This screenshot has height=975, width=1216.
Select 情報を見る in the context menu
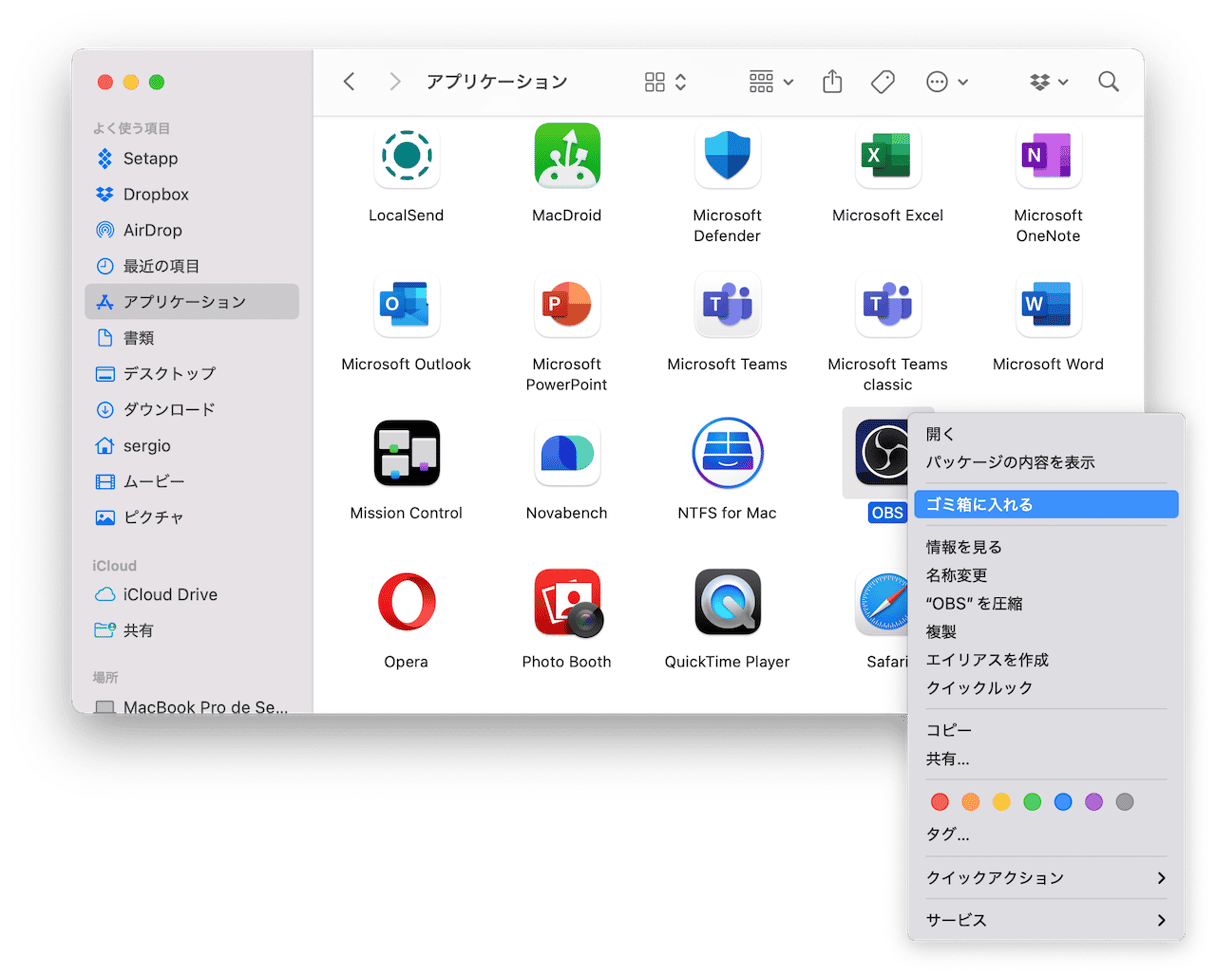(964, 547)
